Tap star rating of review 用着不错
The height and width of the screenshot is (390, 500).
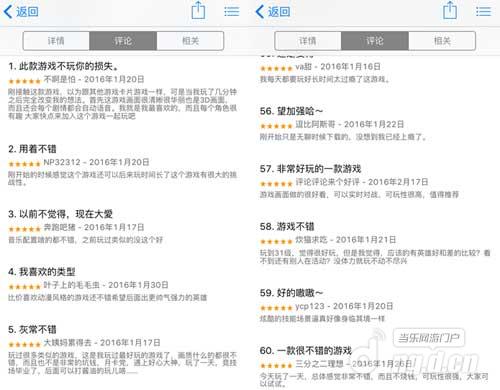(x=24, y=164)
